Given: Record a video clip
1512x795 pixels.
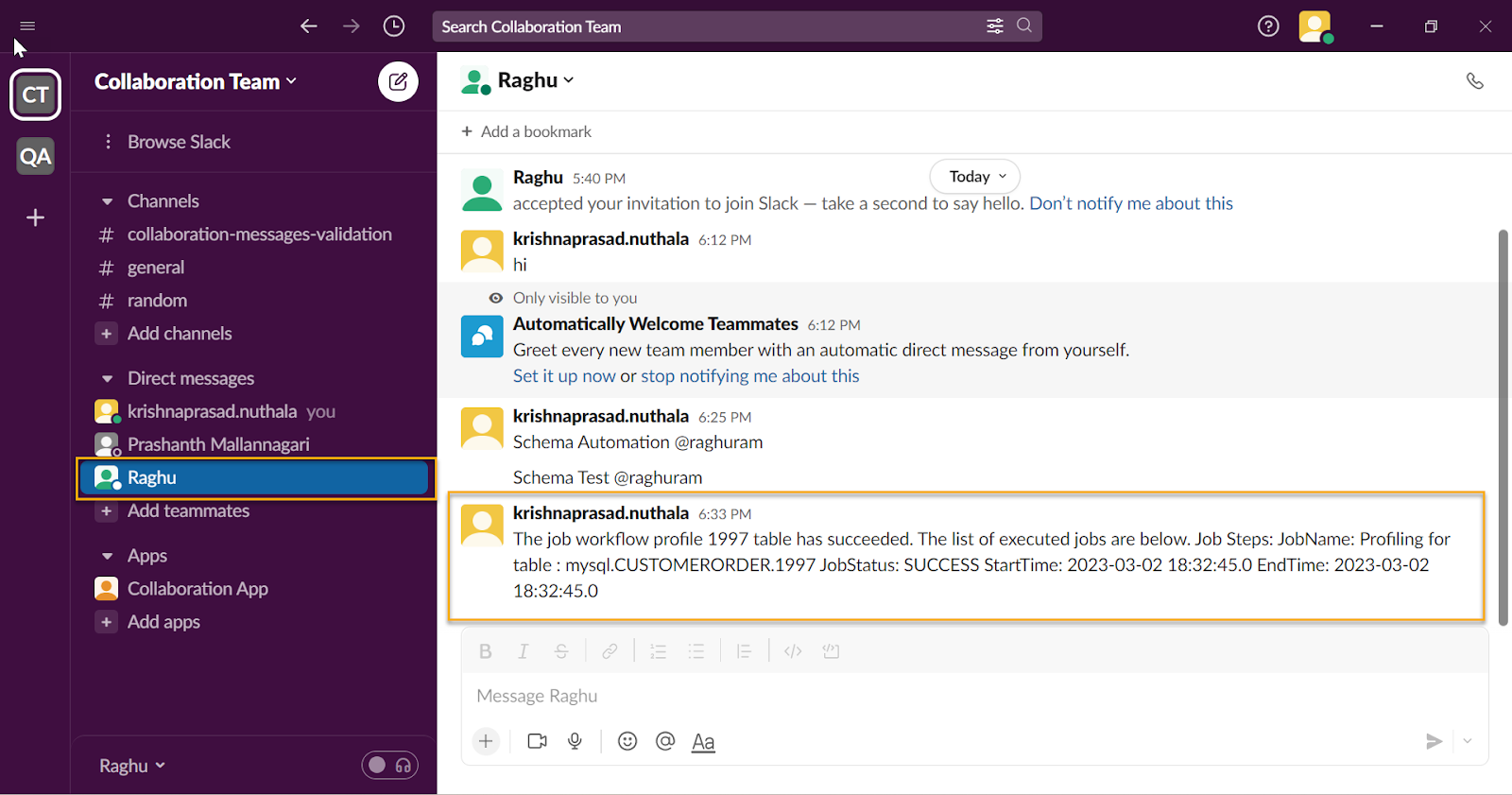Looking at the screenshot, I should pos(538,741).
